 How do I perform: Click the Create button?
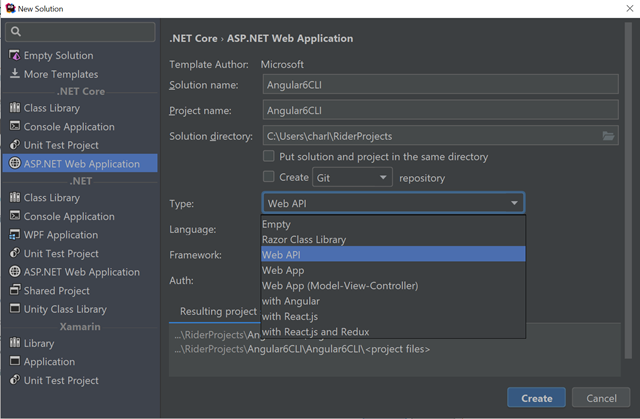pos(536,398)
